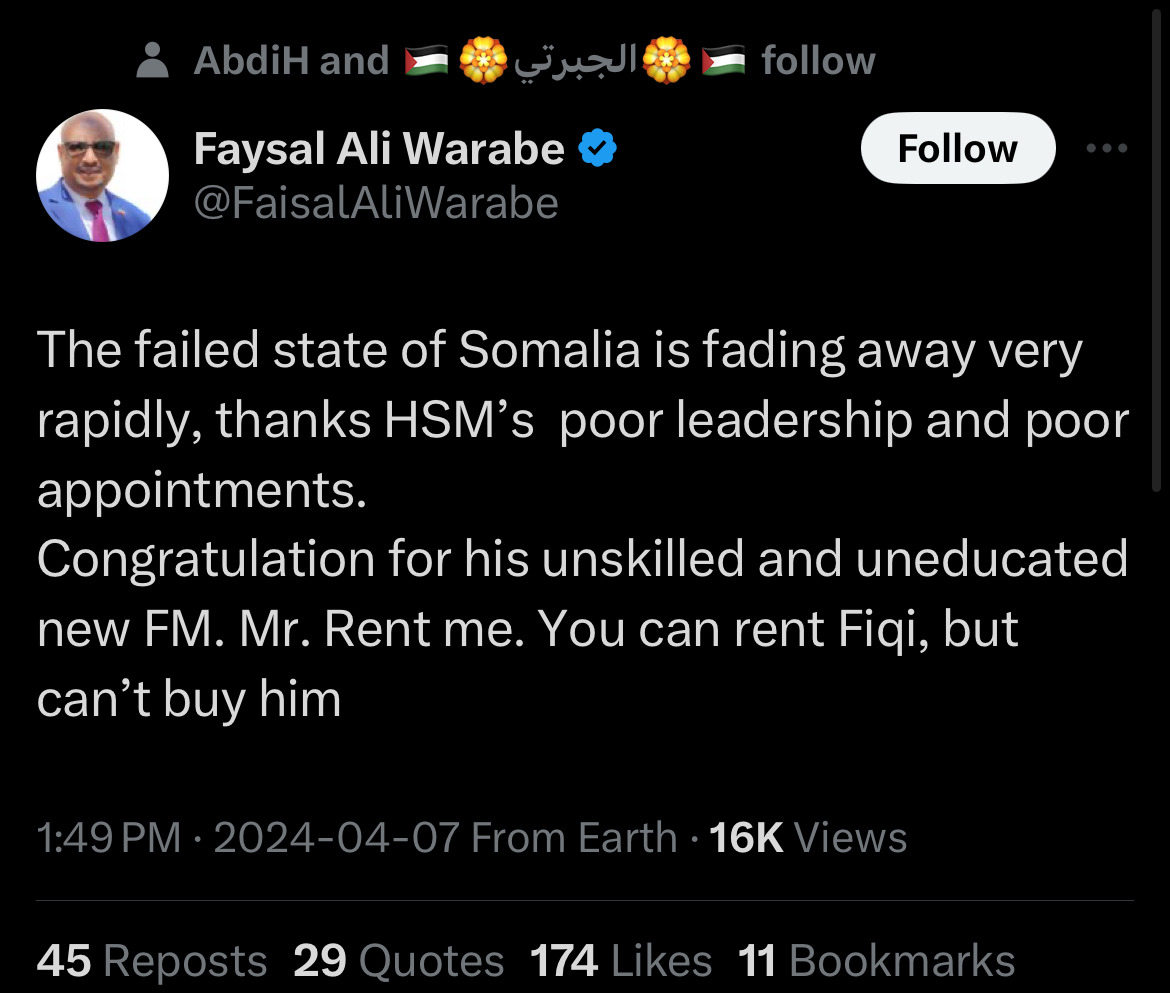Click the From Earth location label
This screenshot has height=993, width=1170.
574,837
